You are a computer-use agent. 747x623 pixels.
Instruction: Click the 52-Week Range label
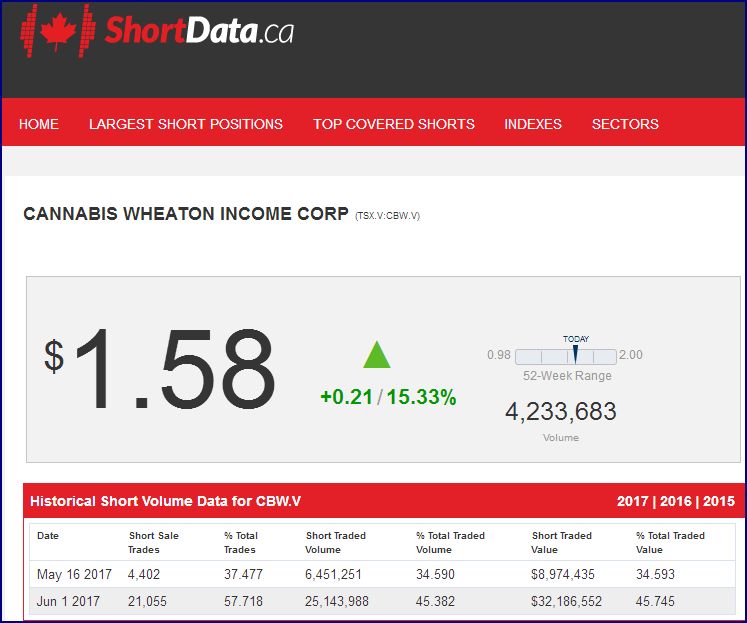(567, 376)
